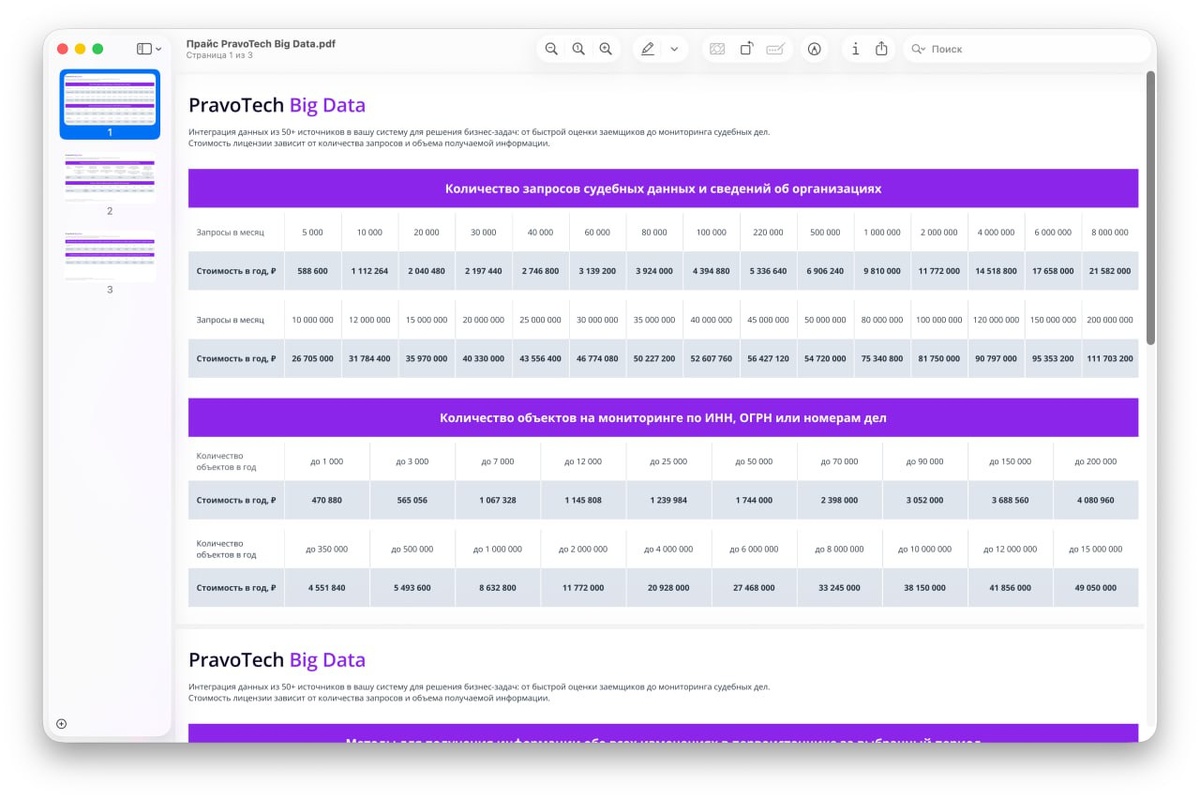1200x799 pixels.
Task: Click price cell 26 705 000
Action: point(312,358)
